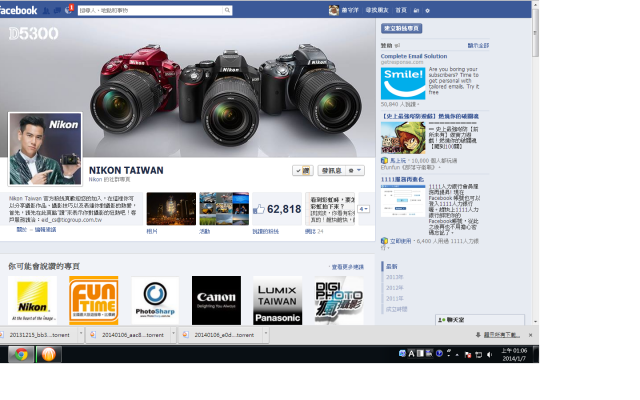Open the 20140106_e0d torrent download
This screenshot has width=640, height=400.
221,335
